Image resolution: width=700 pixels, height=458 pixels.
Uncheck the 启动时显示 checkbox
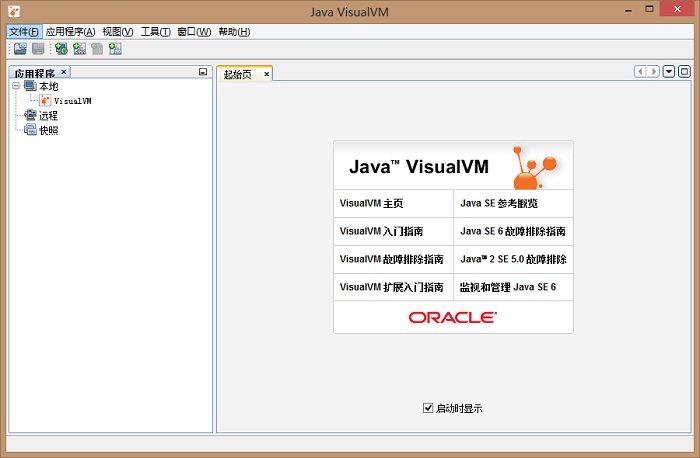(x=428, y=408)
